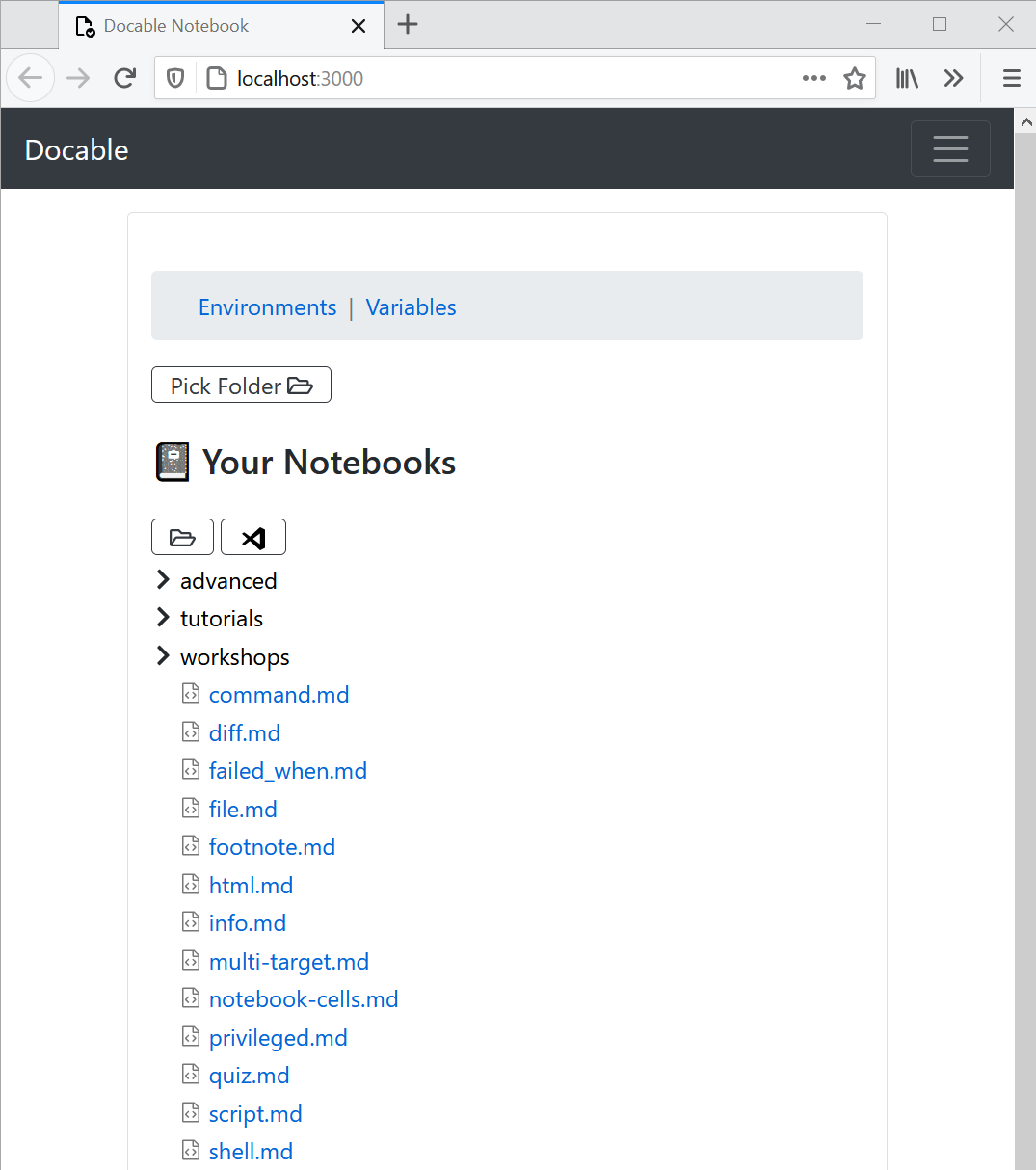Select the workshops folder name

click(x=235, y=656)
